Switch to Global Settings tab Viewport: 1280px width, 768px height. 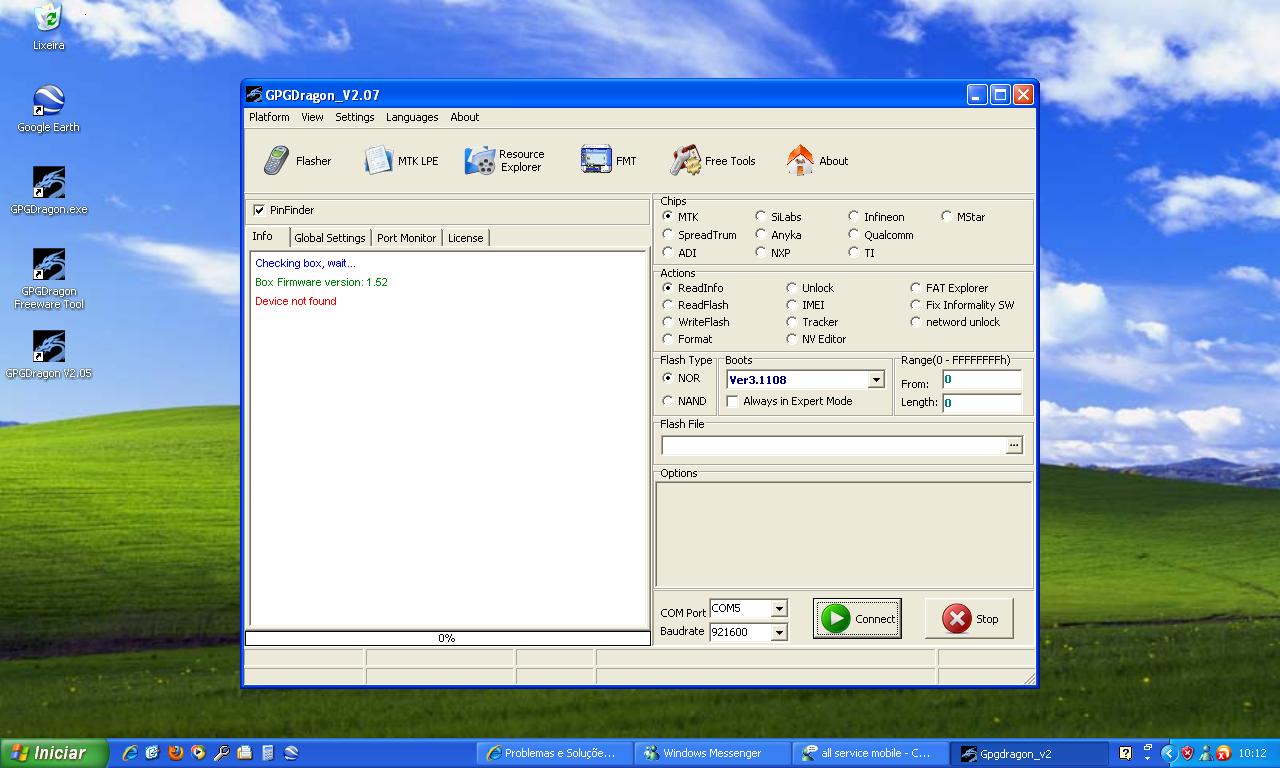[330, 238]
